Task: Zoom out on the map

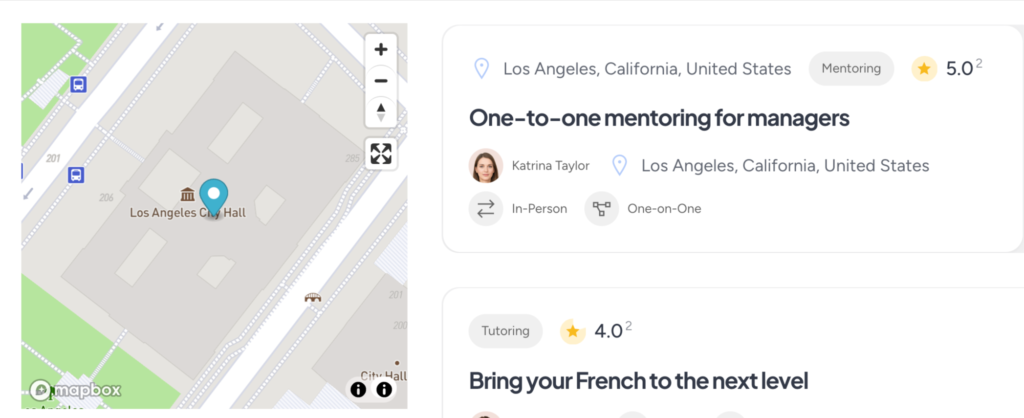Action: 380,80
